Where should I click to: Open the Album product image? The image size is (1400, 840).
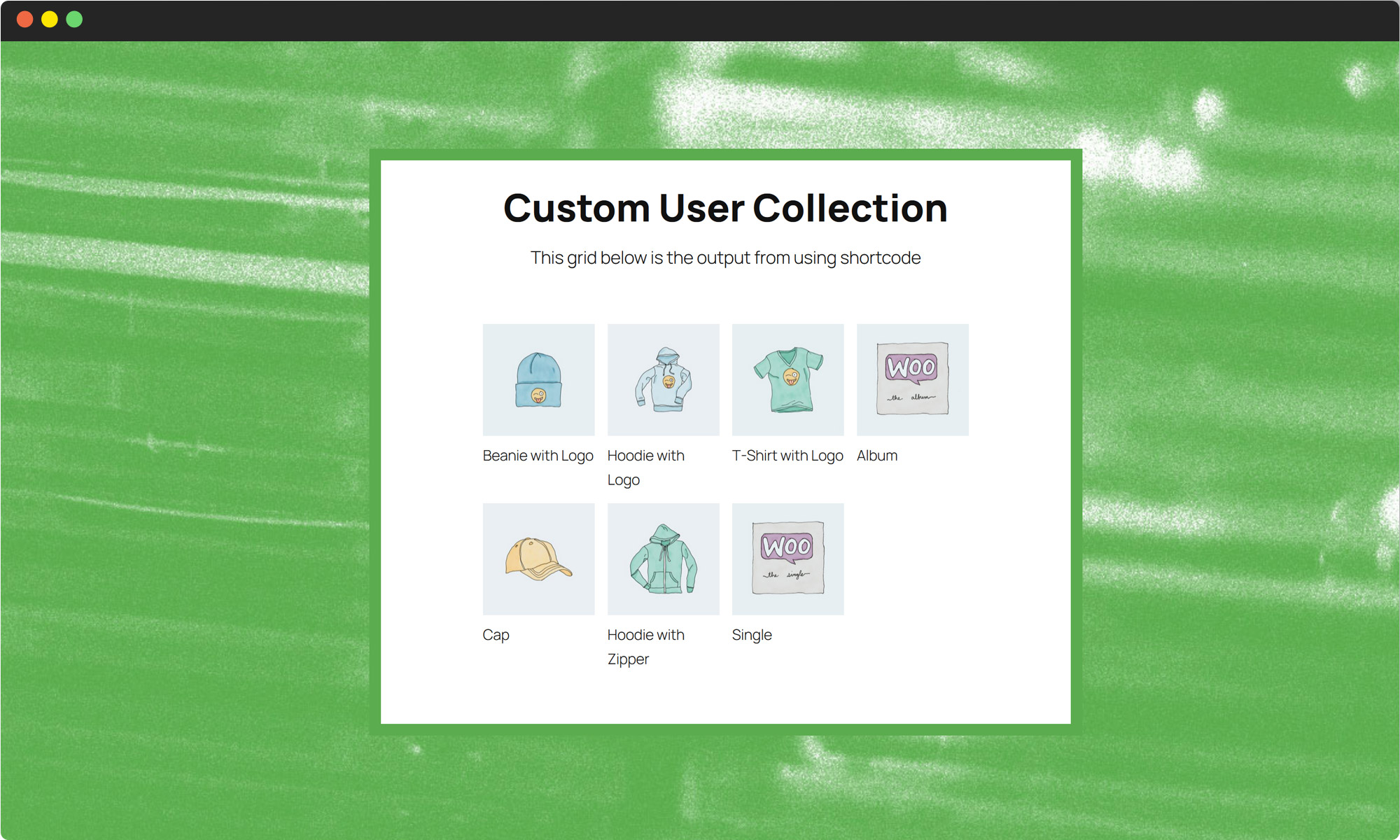[x=912, y=379]
